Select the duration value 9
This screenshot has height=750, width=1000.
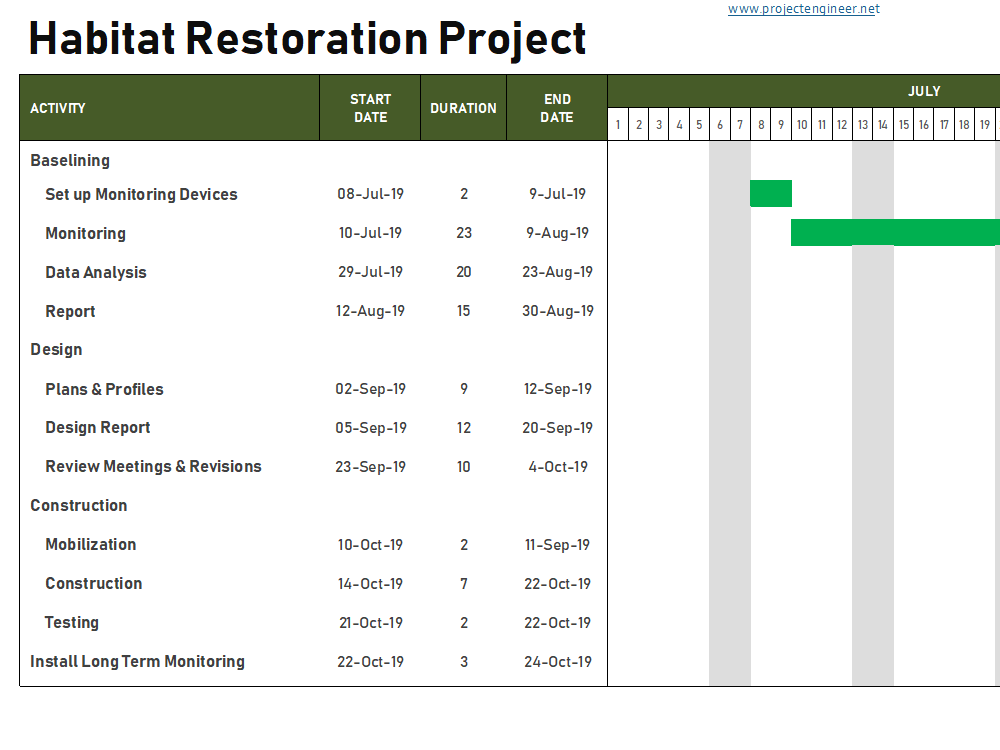point(464,388)
